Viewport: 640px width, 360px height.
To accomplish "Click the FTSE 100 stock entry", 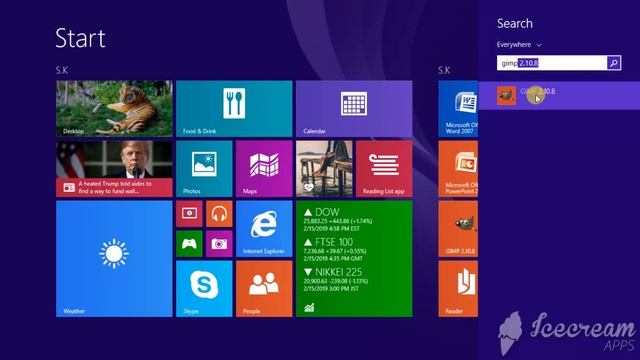I will (335, 250).
